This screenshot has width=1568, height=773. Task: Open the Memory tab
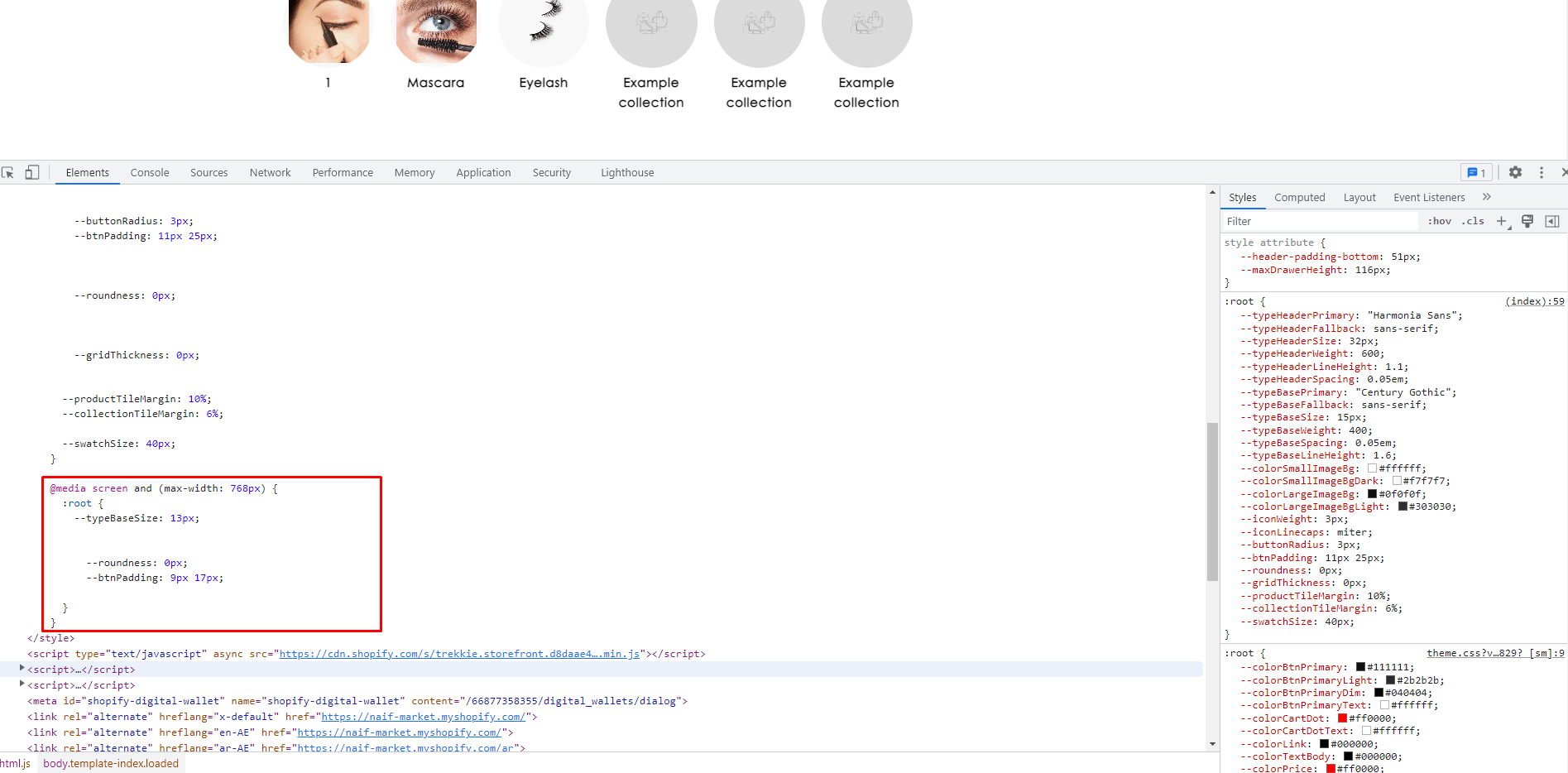point(415,172)
